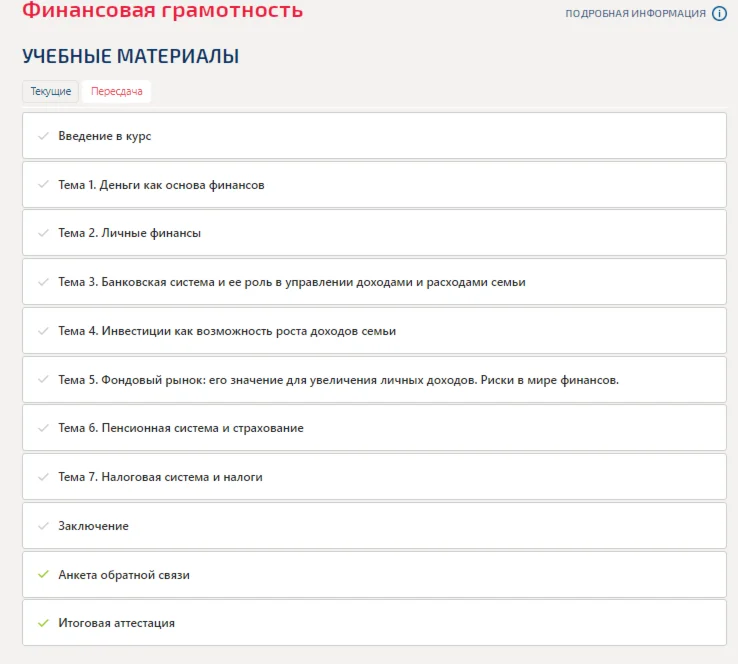Image resolution: width=738 pixels, height=664 pixels.
Task: Expand Тема 2. Личные финансы
Action: (374, 233)
